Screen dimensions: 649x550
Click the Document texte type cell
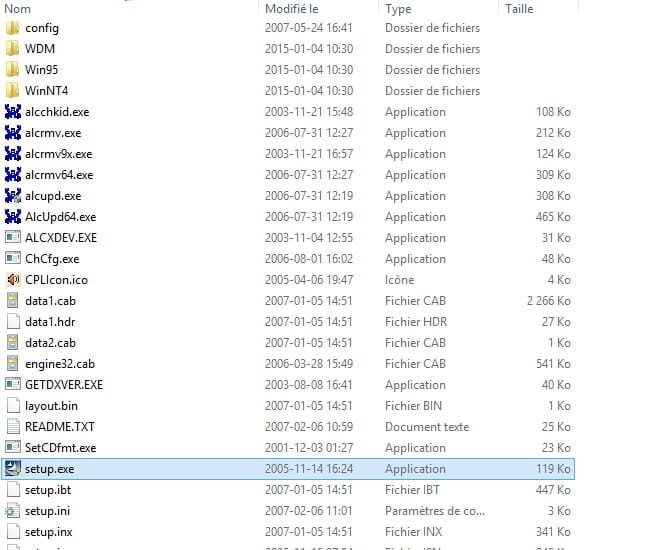point(427,427)
